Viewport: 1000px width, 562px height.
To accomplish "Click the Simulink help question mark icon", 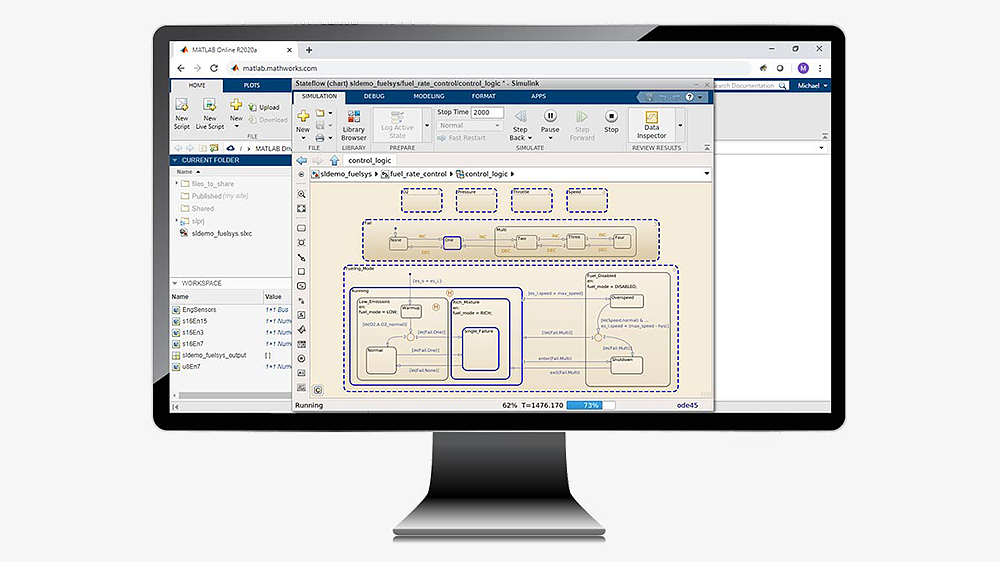I will point(689,97).
